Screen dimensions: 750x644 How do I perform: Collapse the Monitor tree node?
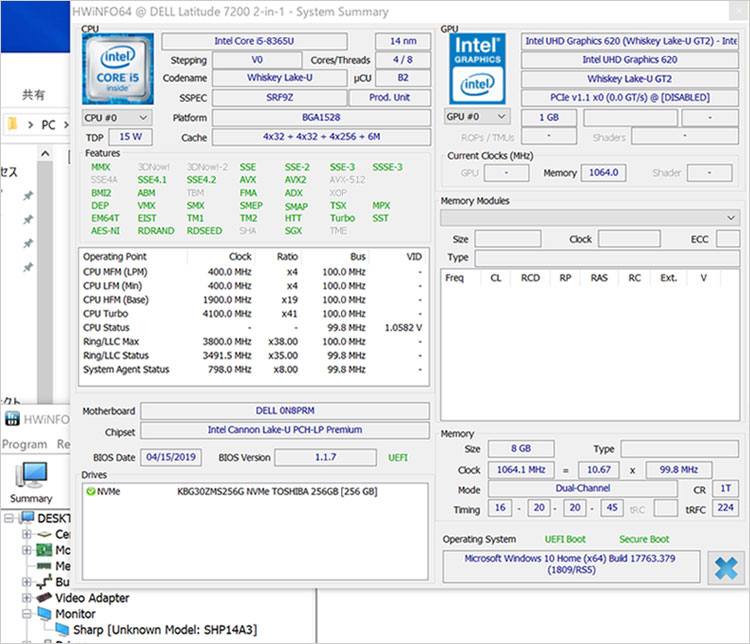(27, 613)
